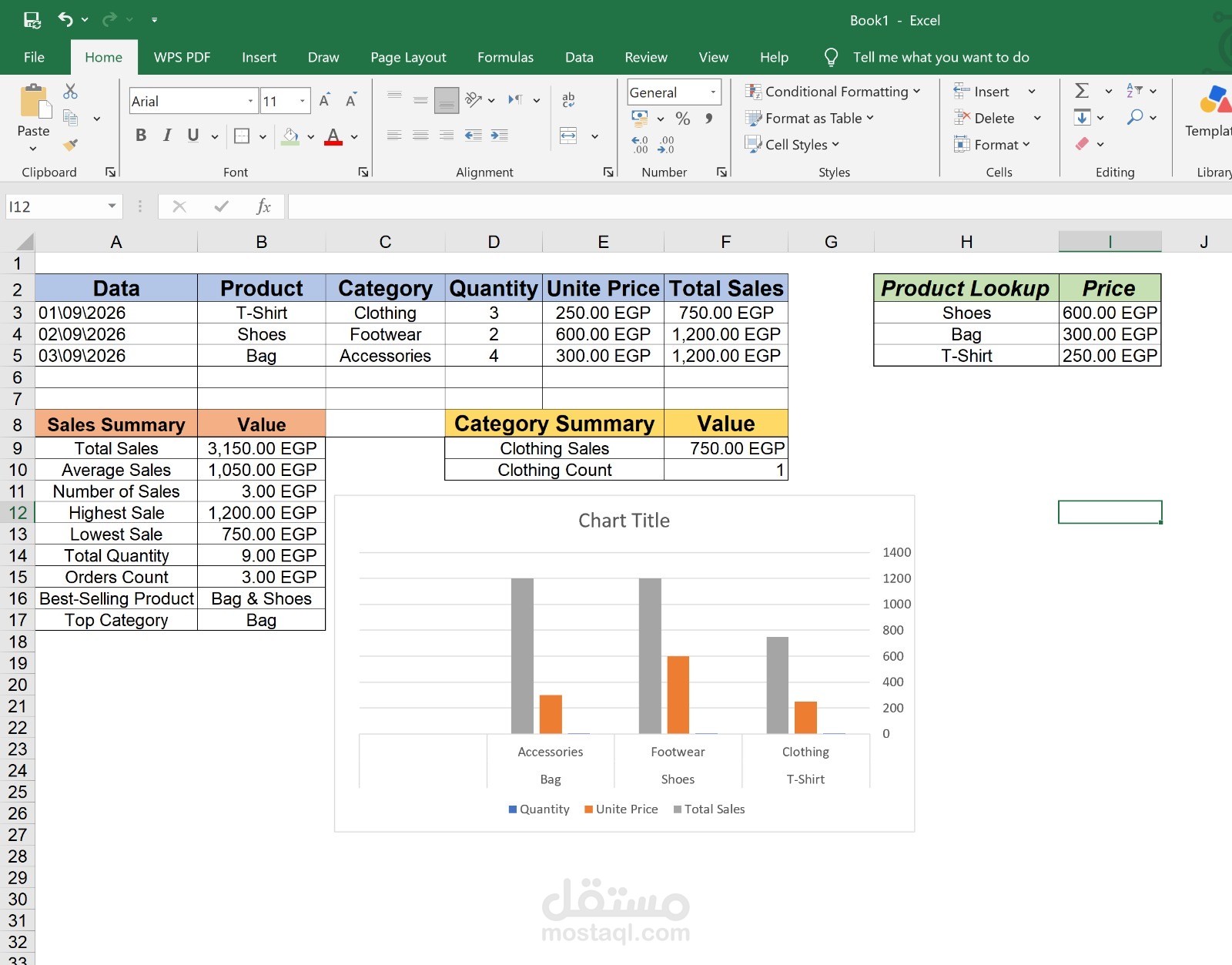Screen dimensions: 1232x965
Task: Open the Arial font name dropdown
Action: (250, 101)
